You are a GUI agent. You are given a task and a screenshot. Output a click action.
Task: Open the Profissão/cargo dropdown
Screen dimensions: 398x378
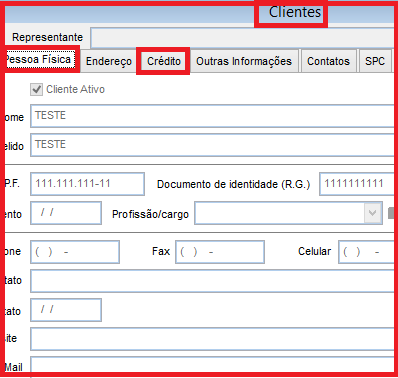pos(288,213)
